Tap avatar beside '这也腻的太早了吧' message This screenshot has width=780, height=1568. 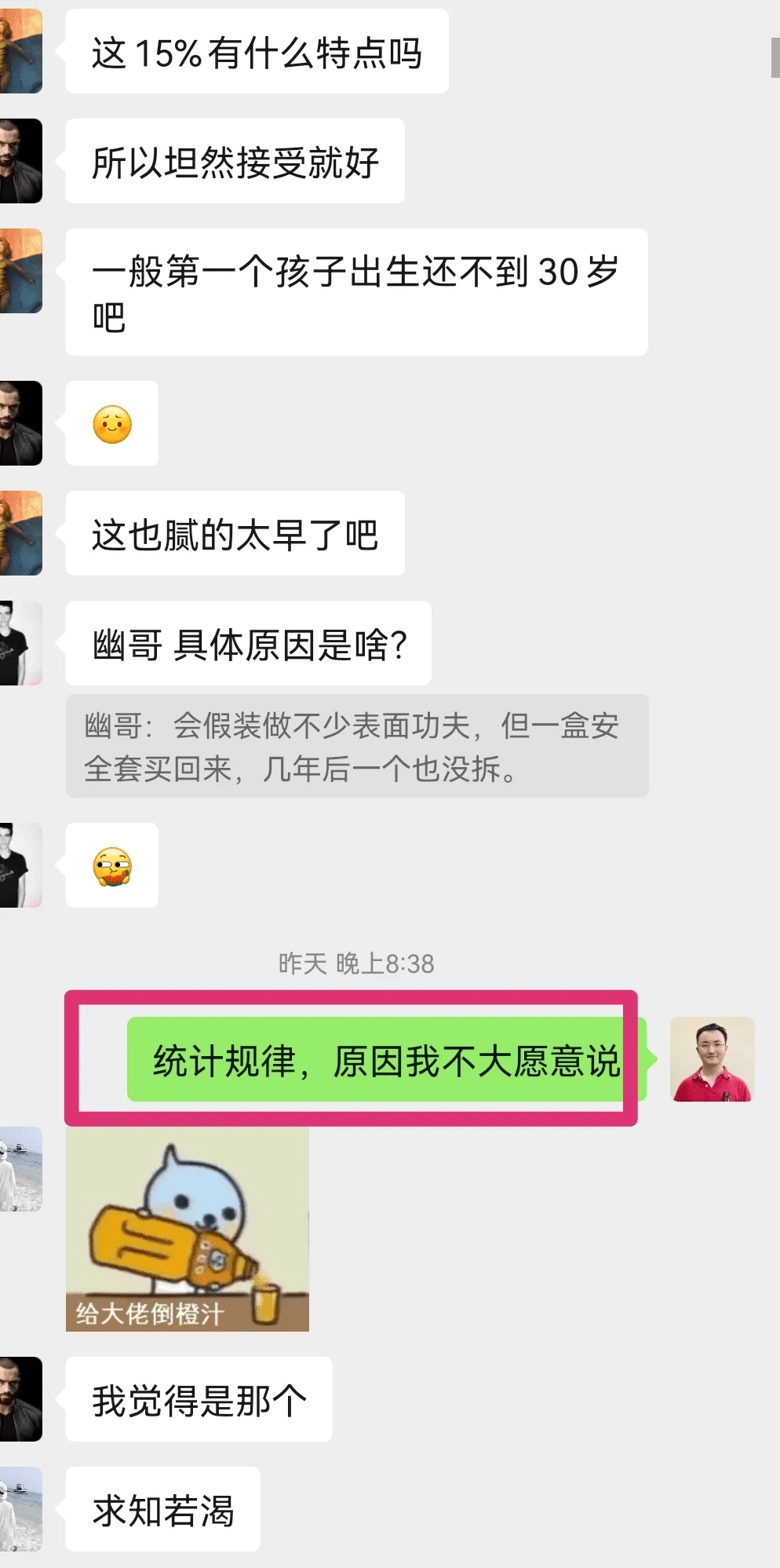[x=21, y=533]
